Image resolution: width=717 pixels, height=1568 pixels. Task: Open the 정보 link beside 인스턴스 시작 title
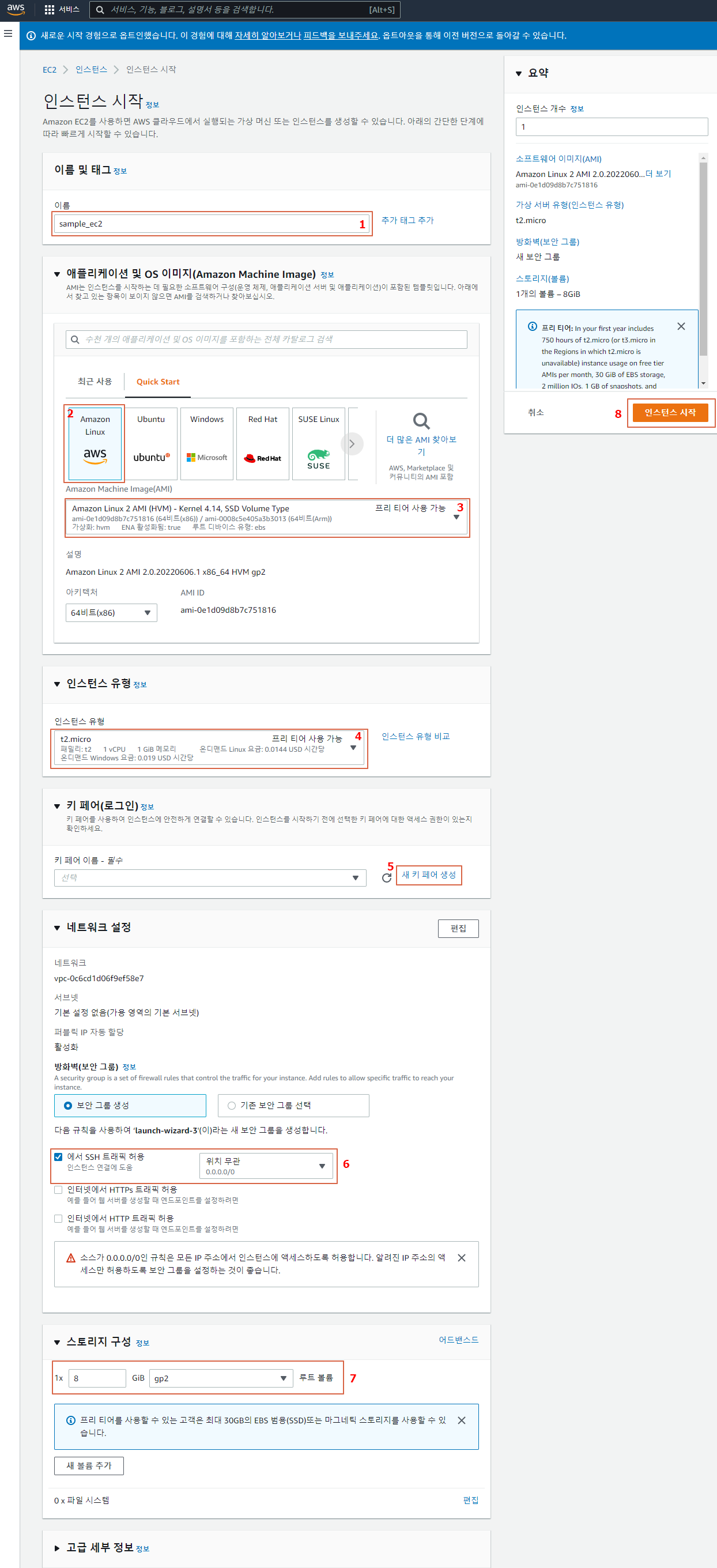coord(152,105)
